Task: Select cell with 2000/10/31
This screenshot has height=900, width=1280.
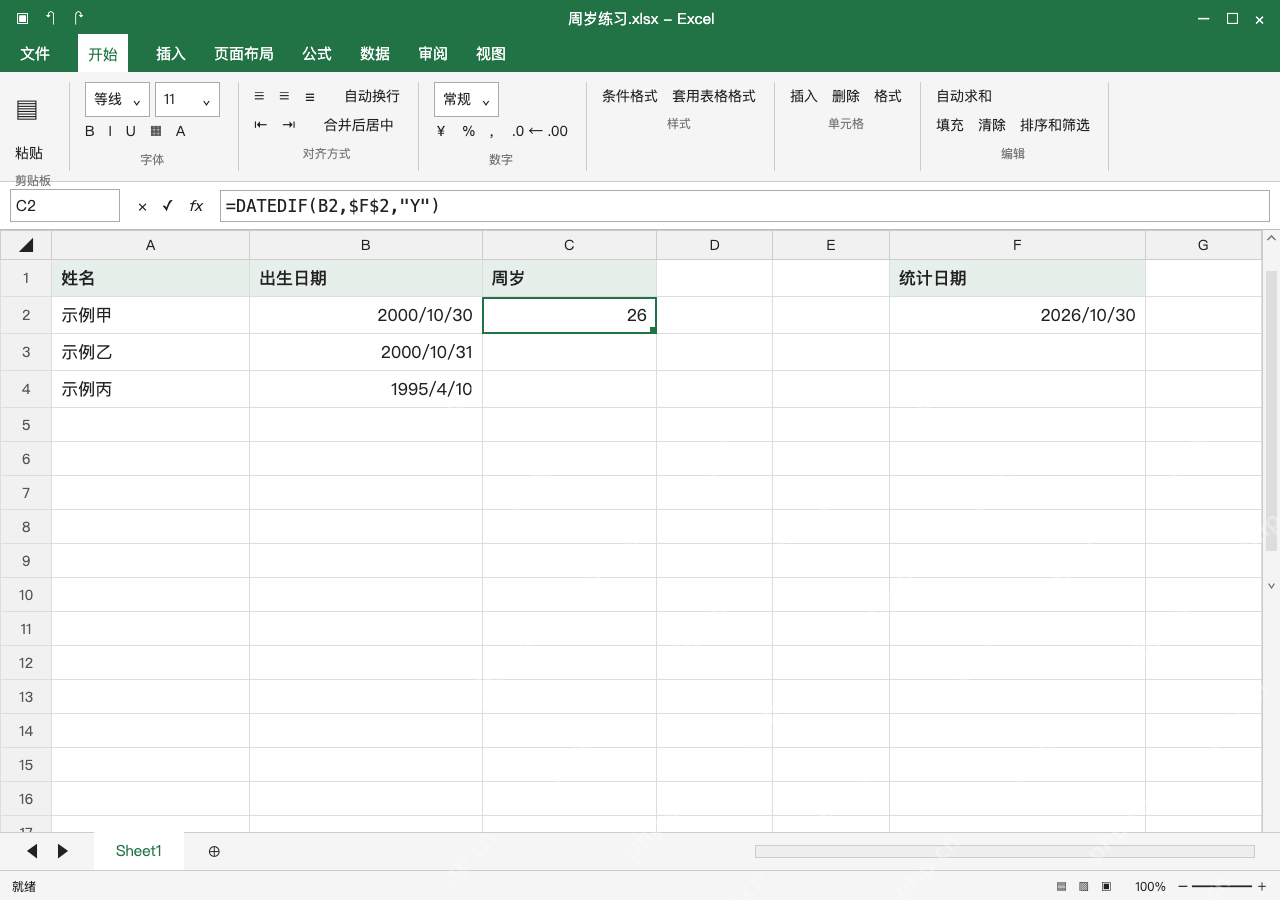Action: (366, 352)
